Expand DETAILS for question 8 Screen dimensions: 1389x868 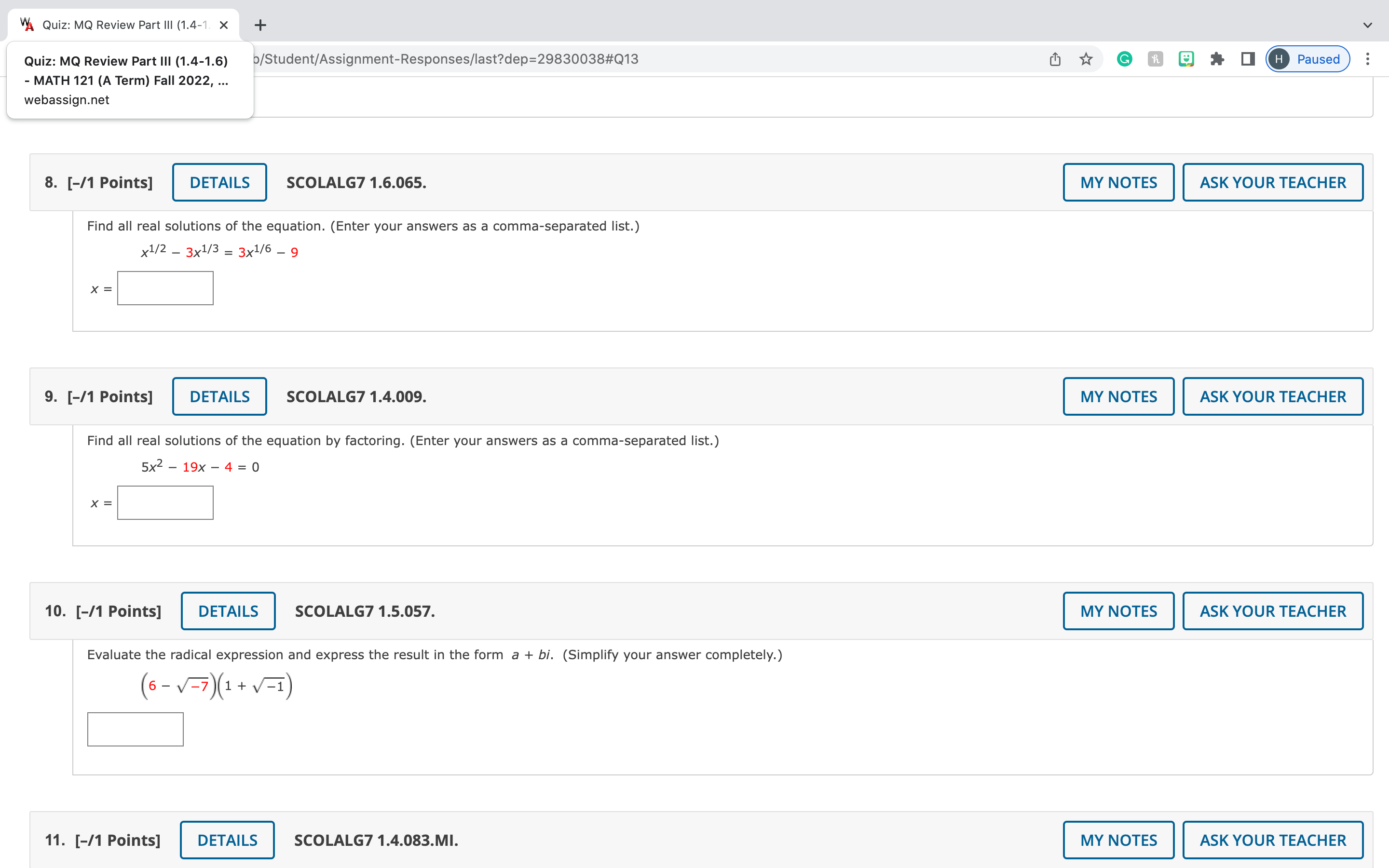[x=219, y=183]
